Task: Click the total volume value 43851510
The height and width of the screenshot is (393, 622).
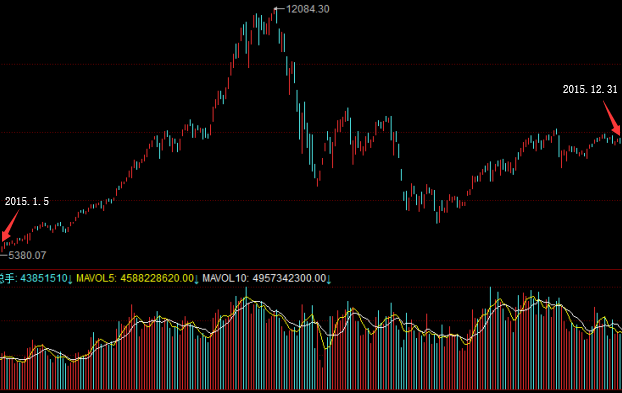Action: 44,278
